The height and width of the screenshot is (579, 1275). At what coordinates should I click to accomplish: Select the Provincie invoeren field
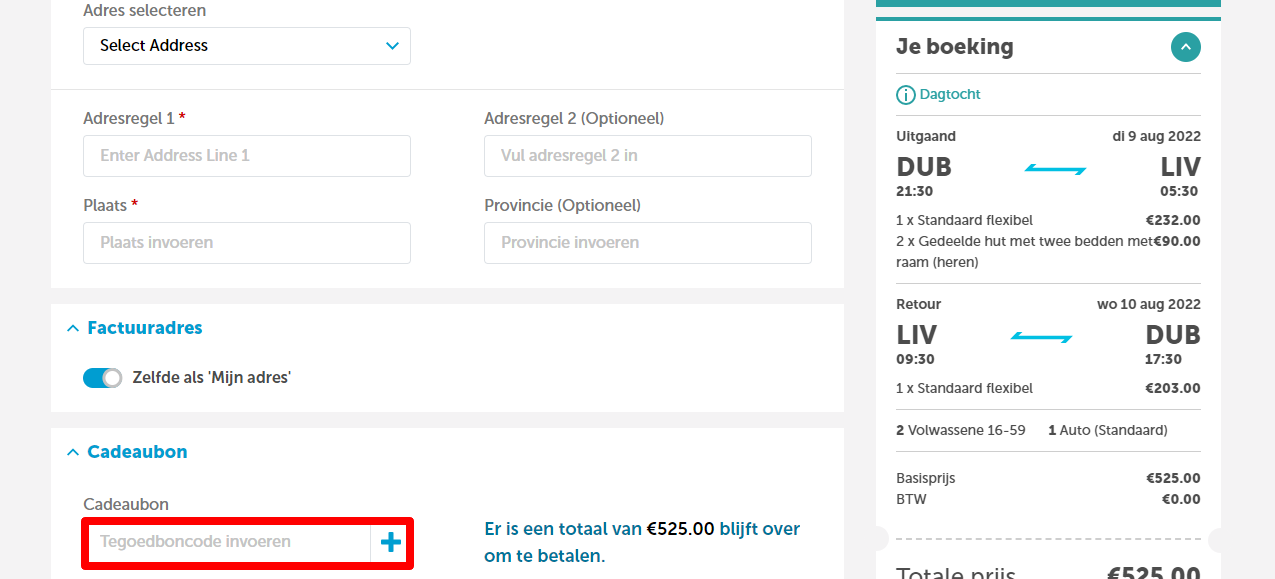648,243
